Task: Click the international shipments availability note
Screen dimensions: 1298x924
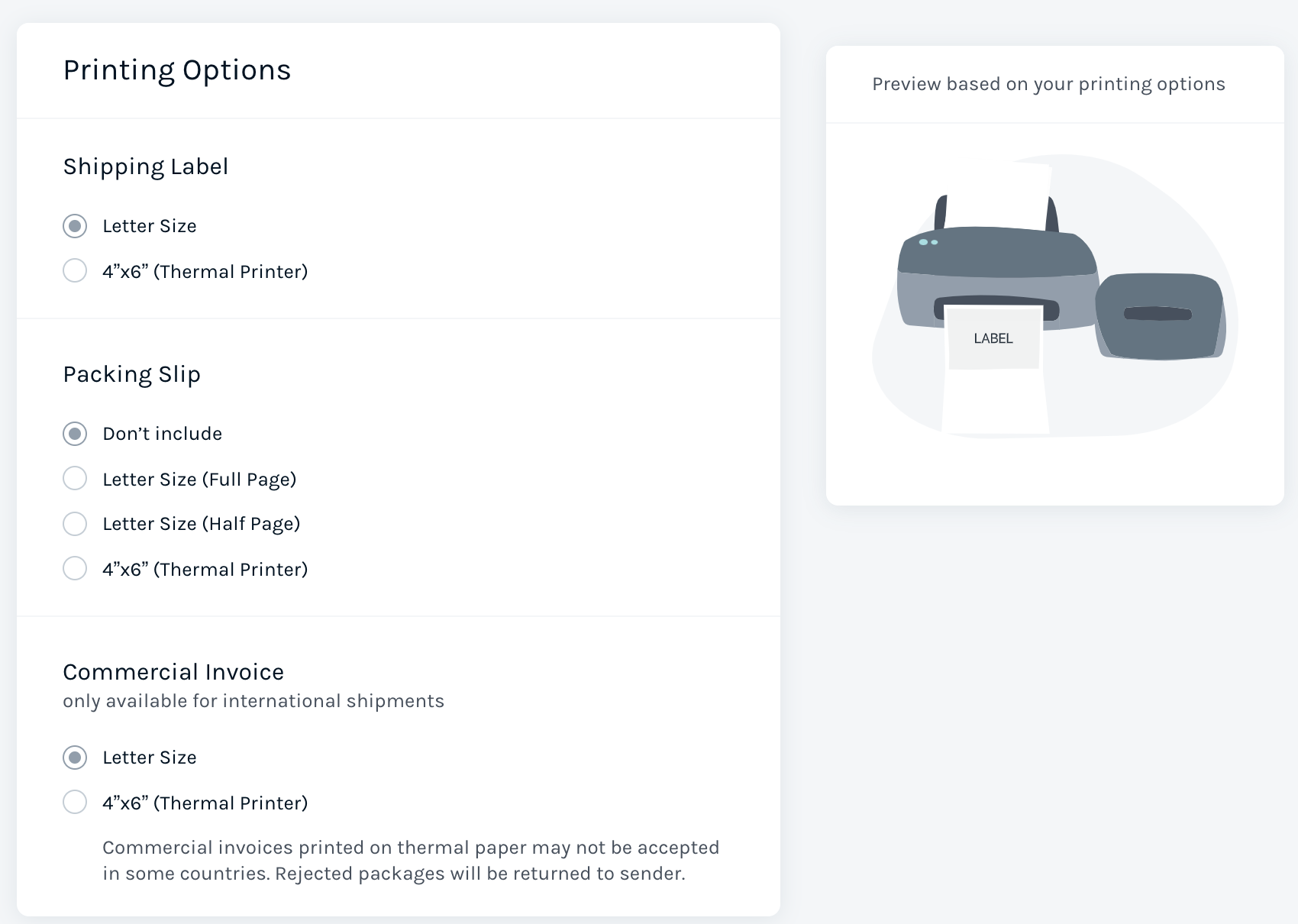Action: tap(253, 700)
